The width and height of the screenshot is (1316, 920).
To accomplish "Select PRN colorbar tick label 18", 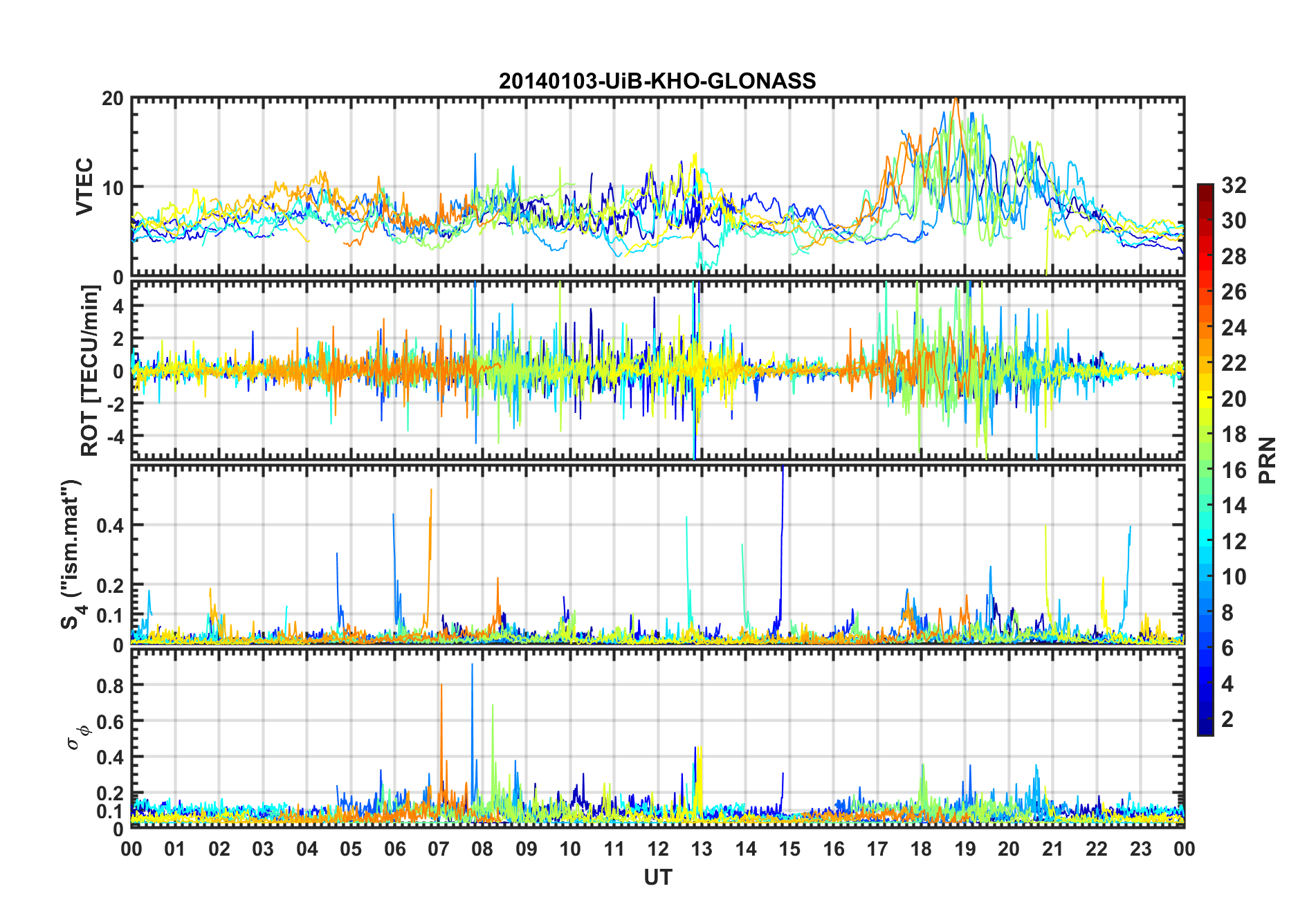I will click(x=1234, y=434).
